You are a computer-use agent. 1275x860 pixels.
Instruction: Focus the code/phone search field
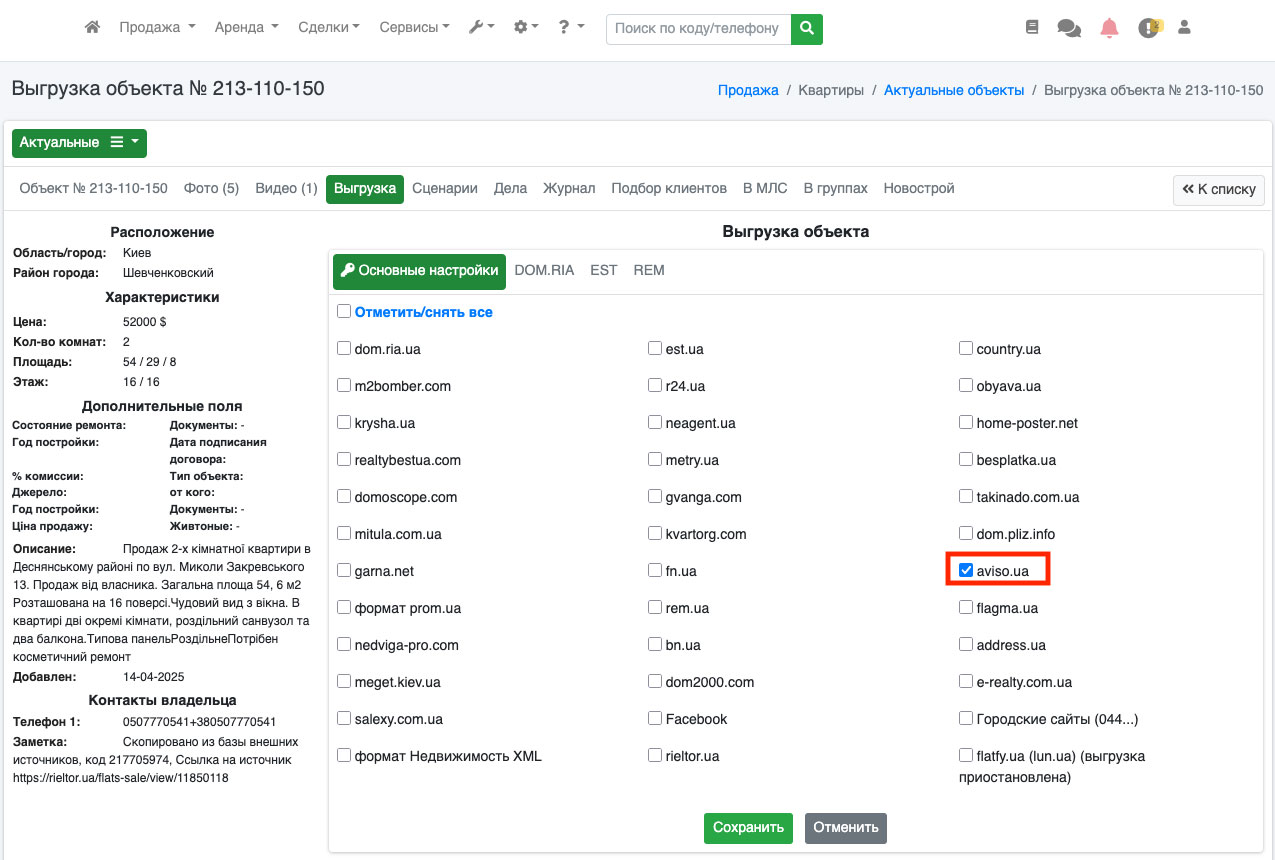697,29
